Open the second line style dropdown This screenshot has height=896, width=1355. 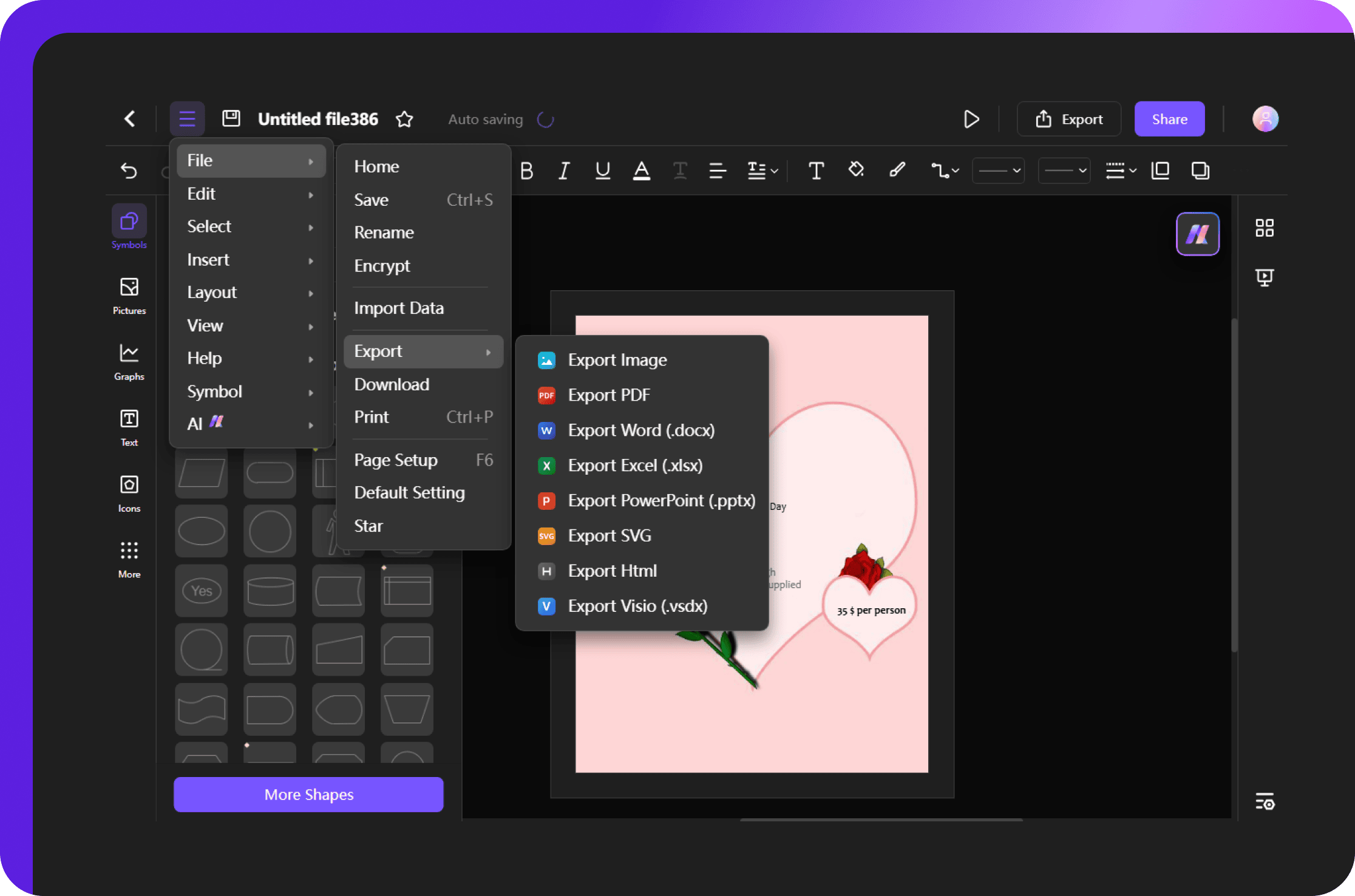[1064, 171]
